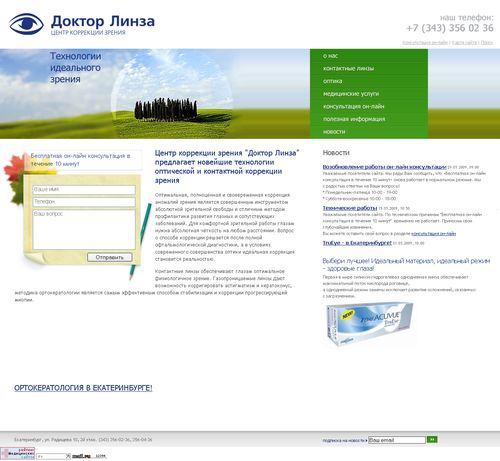500x461 pixels.
Task: Click the 'Ваш email' subscription field
Action: [397, 440]
